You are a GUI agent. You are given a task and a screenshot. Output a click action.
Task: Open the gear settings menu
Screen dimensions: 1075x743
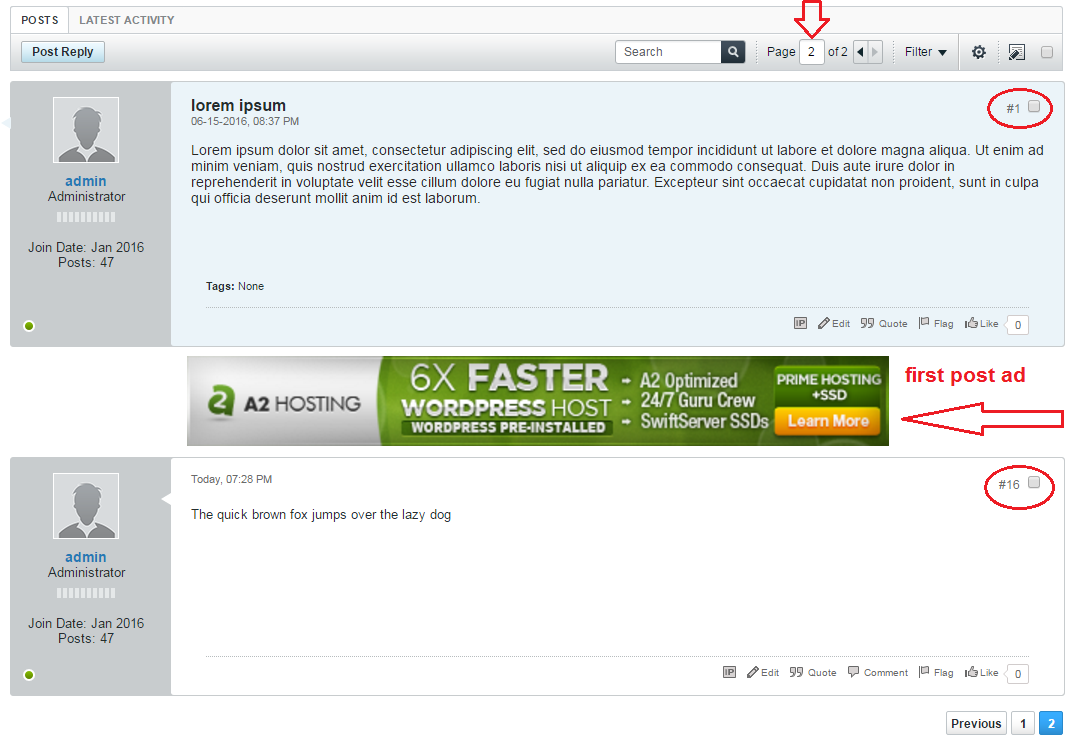pos(978,52)
